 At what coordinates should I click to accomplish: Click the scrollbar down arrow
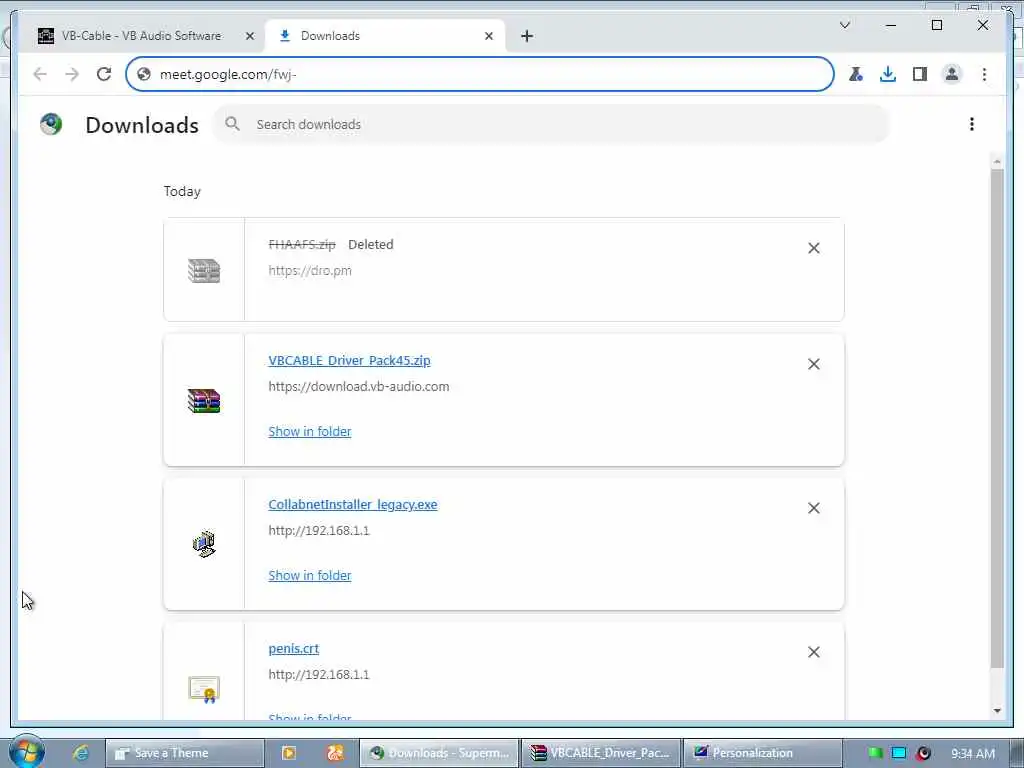point(997,711)
